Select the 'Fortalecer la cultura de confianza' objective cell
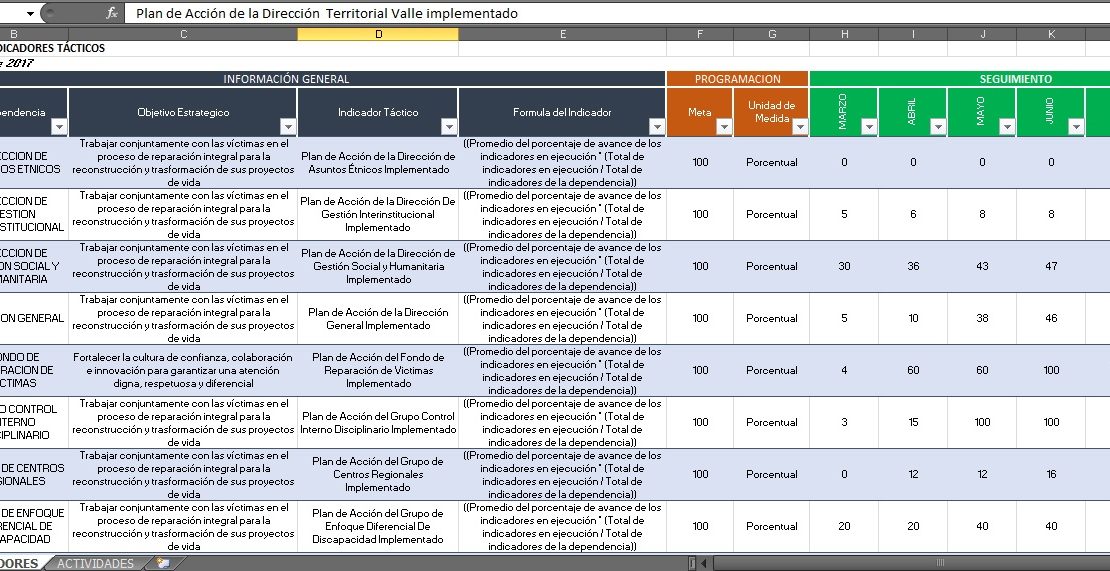The image size is (1110, 571). tap(183, 370)
